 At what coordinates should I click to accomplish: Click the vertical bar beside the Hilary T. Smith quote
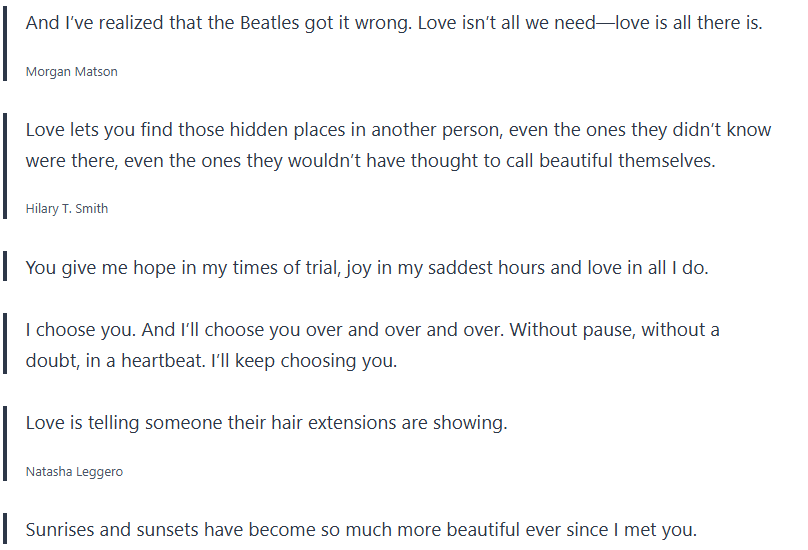pyautogui.click(x=7, y=167)
